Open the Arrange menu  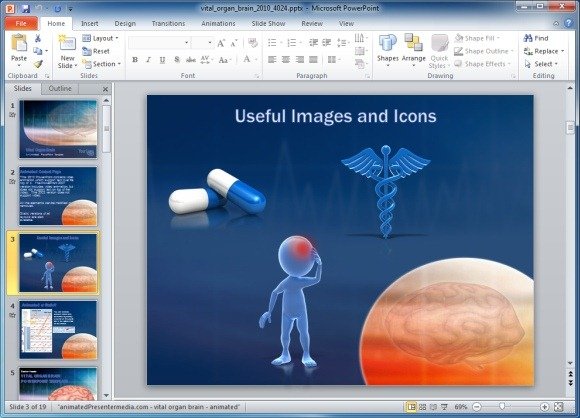pyautogui.click(x=414, y=50)
